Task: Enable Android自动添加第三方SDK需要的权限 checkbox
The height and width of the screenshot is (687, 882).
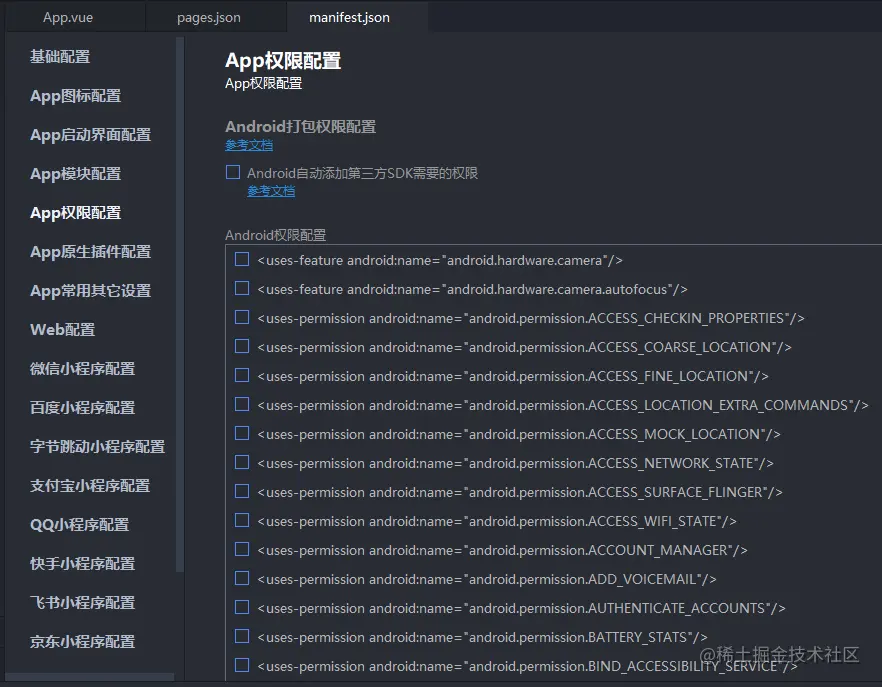Action: pyautogui.click(x=233, y=172)
